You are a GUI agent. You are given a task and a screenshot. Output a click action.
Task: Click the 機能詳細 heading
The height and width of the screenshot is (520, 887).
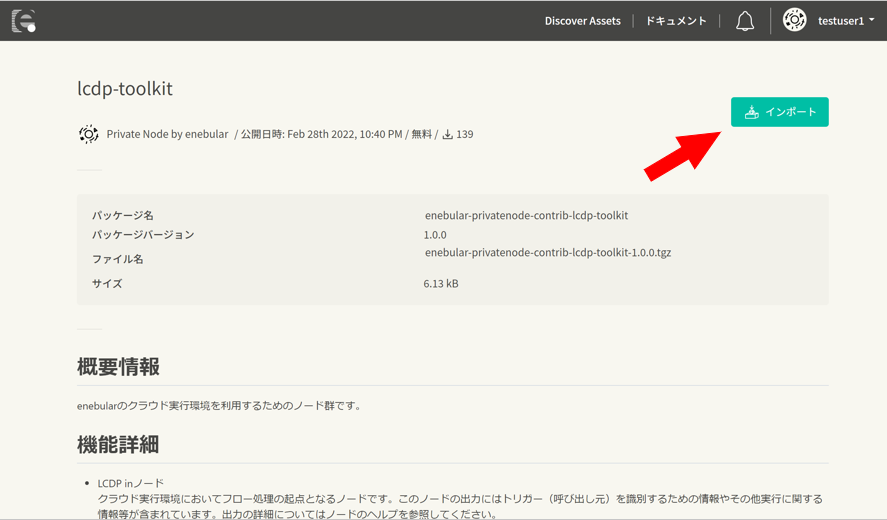pos(118,445)
